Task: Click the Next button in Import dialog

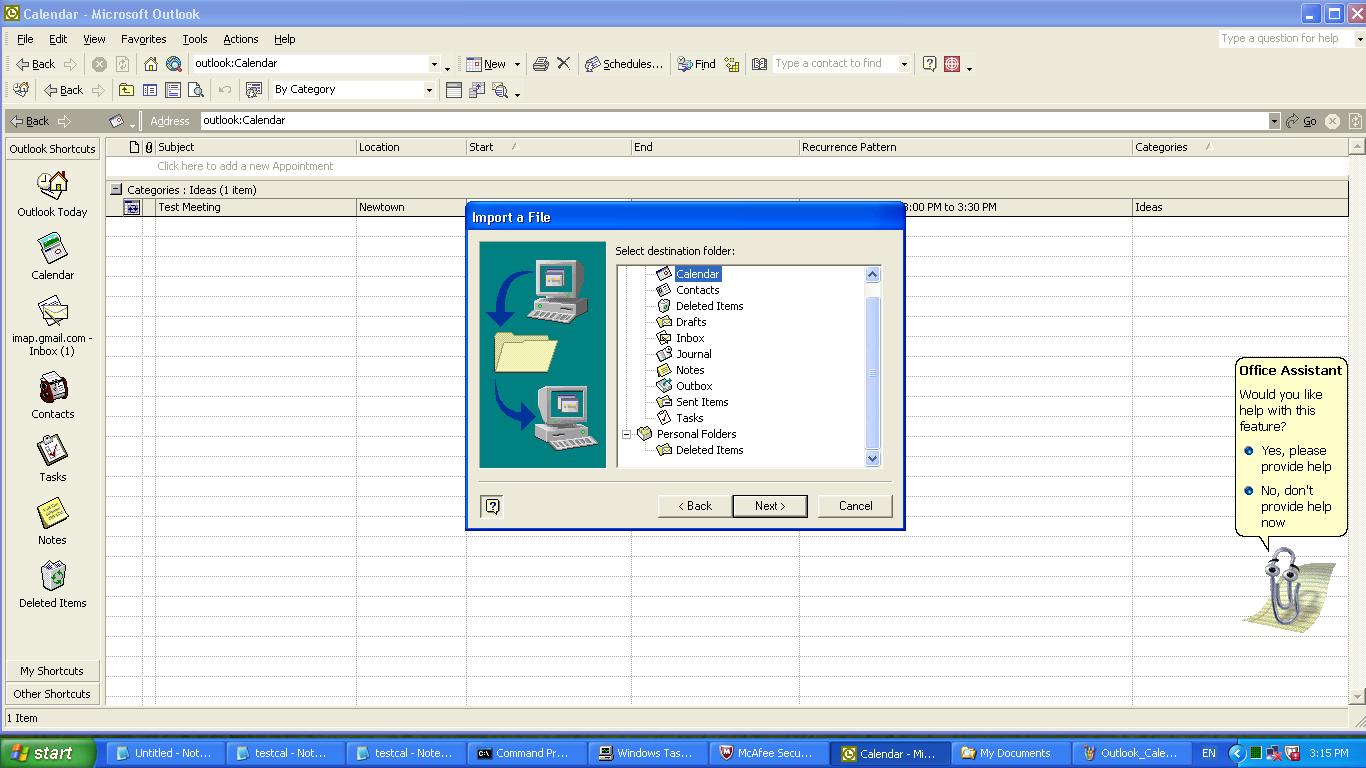Action: (x=769, y=506)
